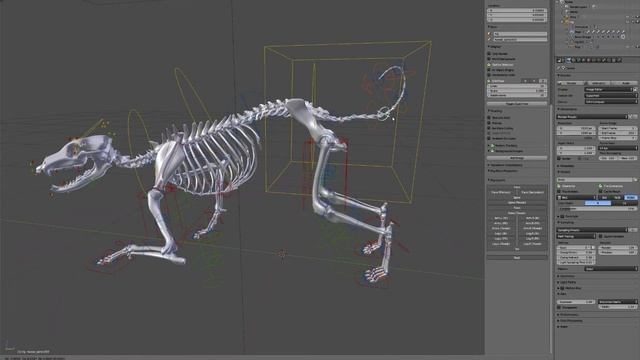This screenshot has height=360, width=640.
Task: Toggle File Extensions checkbox
Action: [x=600, y=186]
